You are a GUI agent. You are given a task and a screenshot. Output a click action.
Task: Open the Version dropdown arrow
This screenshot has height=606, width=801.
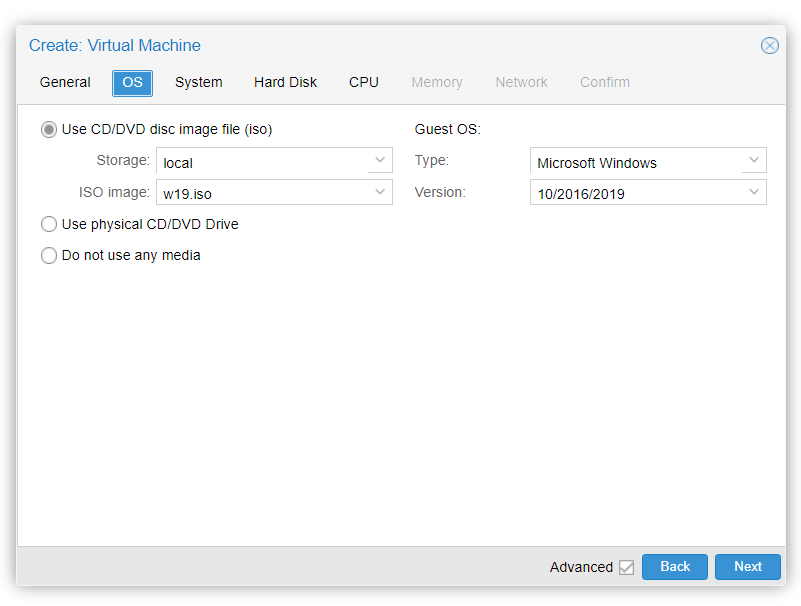point(754,191)
